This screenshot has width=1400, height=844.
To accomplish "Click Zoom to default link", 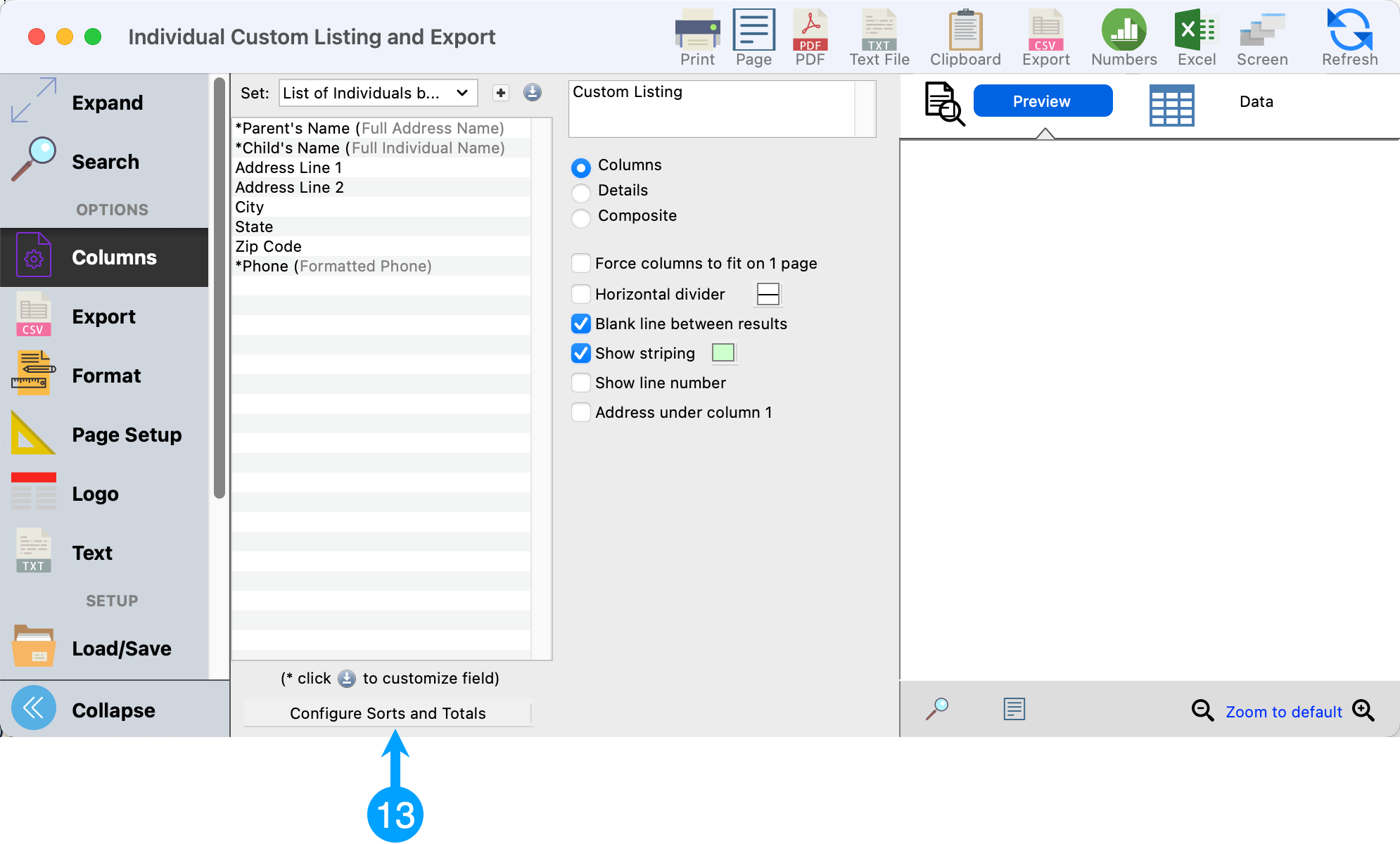I will pyautogui.click(x=1283, y=712).
